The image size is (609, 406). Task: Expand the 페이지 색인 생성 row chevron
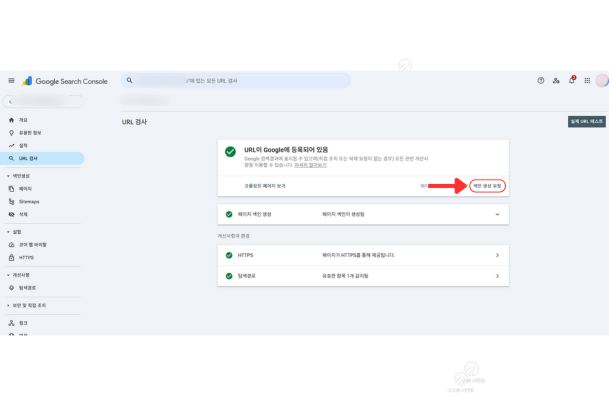[x=497, y=214]
